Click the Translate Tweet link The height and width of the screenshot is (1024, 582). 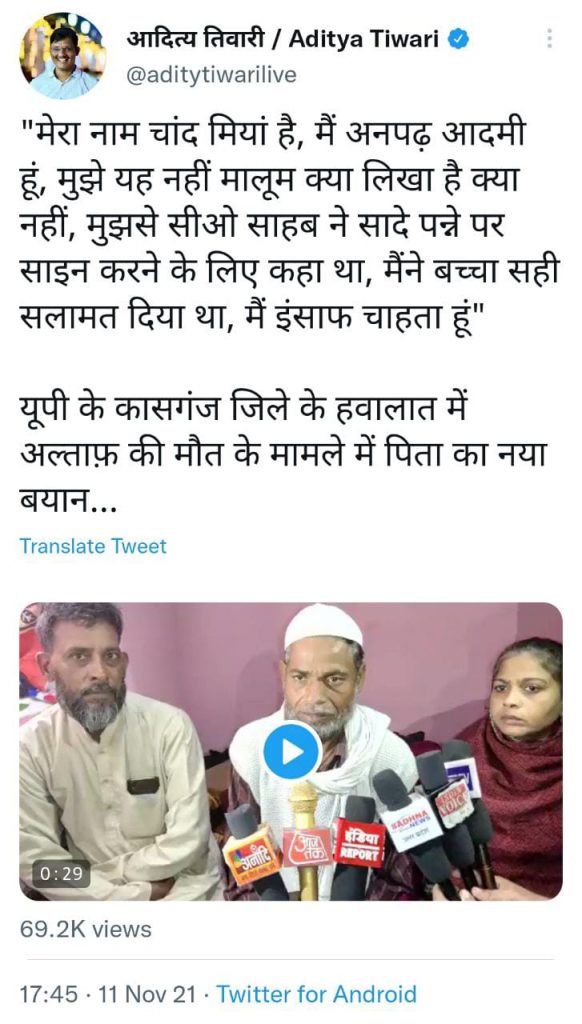pyautogui.click(x=93, y=546)
